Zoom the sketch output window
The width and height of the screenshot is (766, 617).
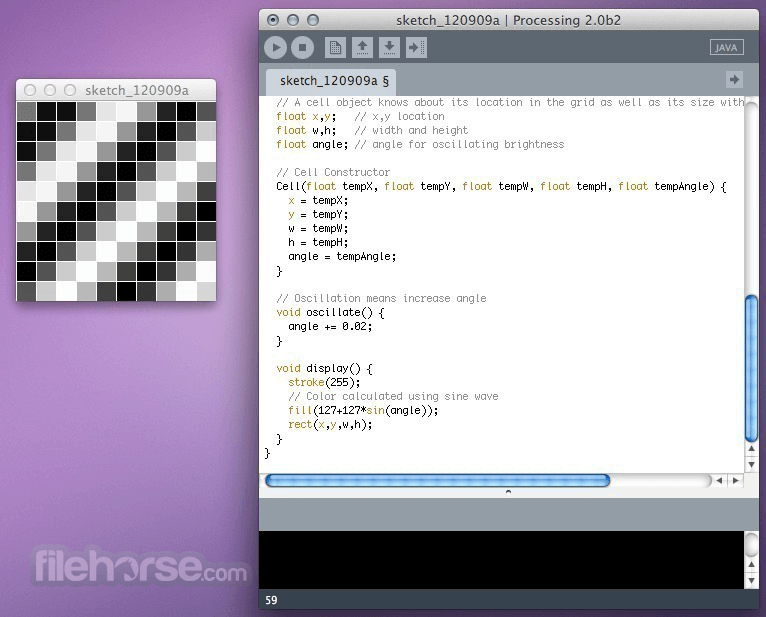click(x=70, y=90)
